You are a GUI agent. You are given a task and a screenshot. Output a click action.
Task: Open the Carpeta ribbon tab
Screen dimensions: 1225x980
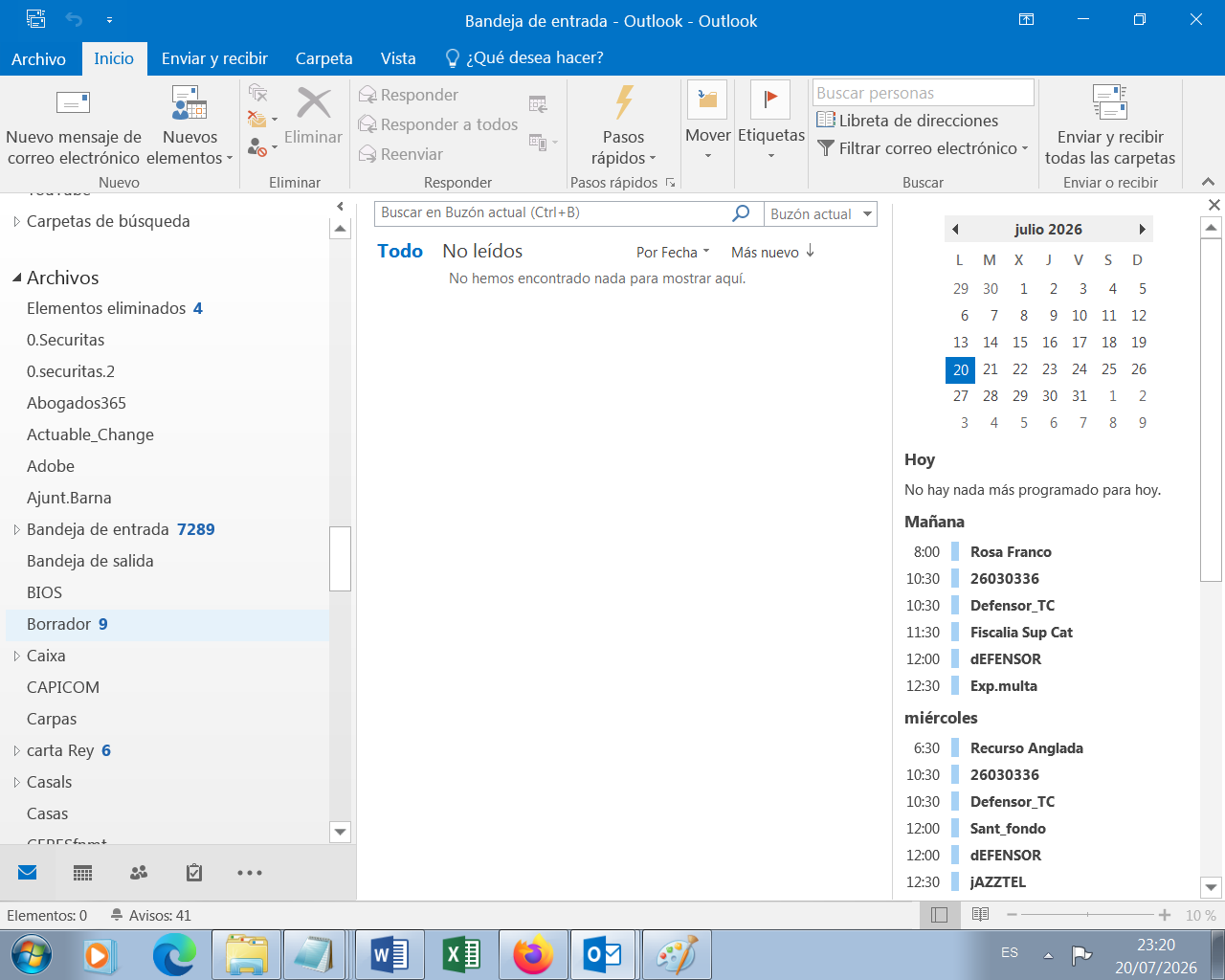[323, 58]
